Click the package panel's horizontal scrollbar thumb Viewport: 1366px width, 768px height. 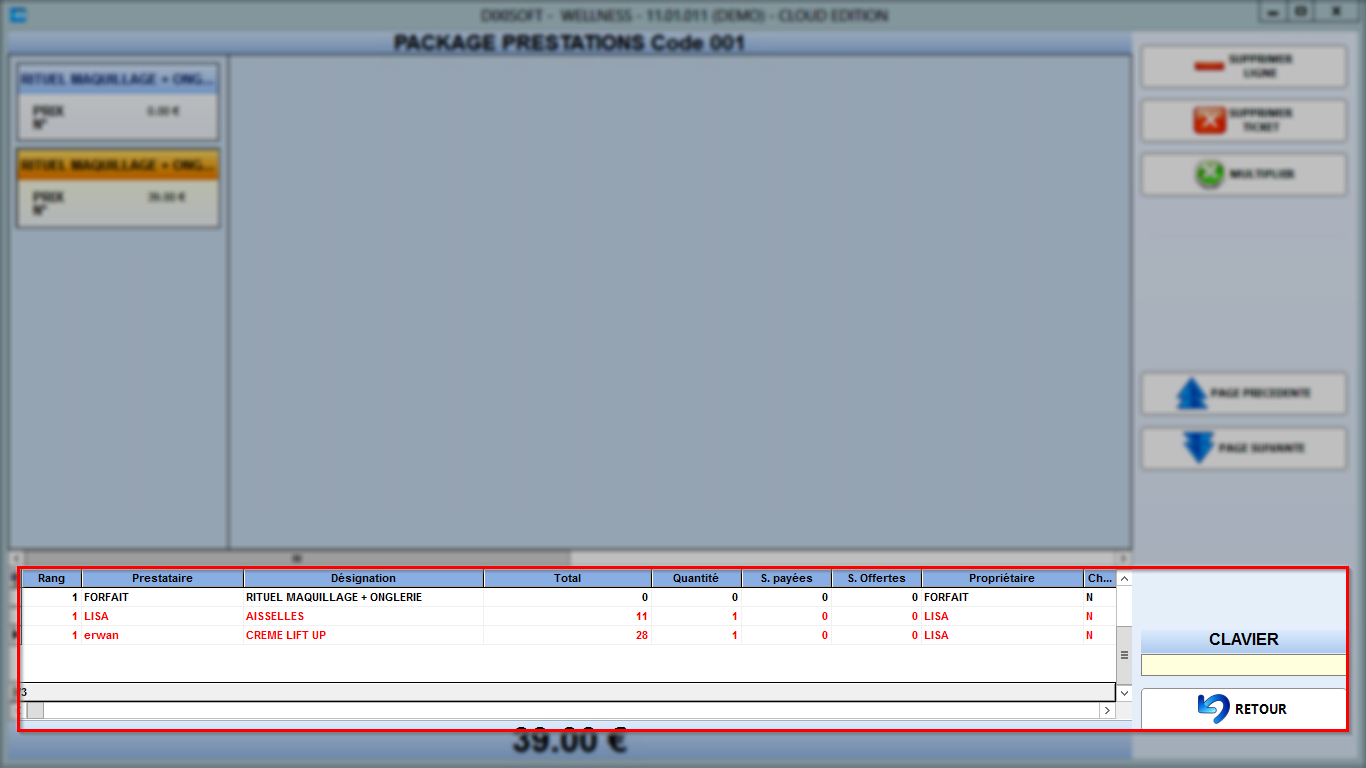click(x=298, y=558)
